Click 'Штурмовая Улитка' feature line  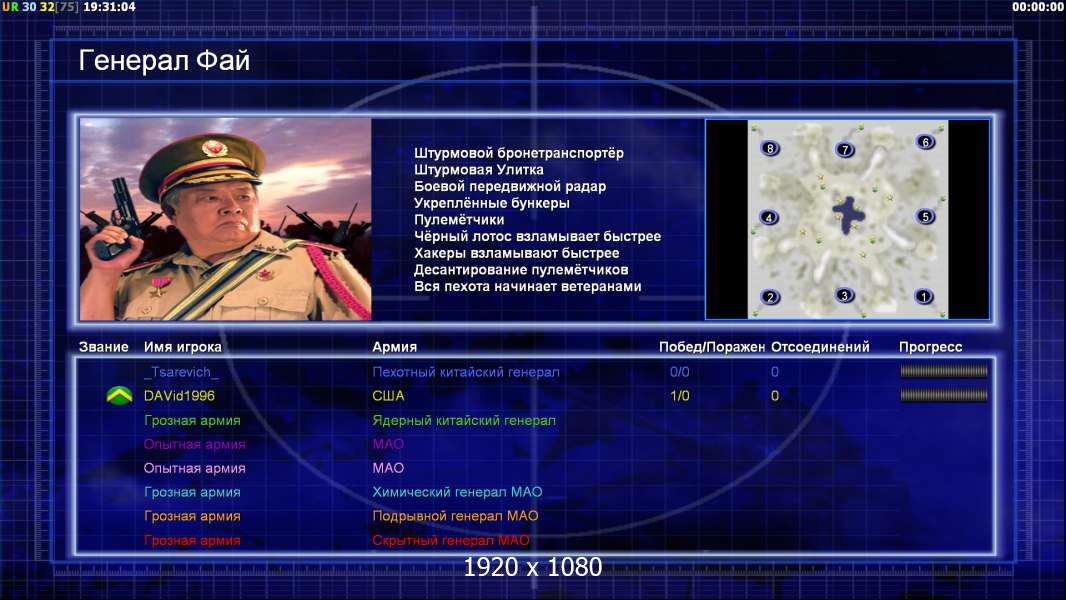[x=479, y=170]
